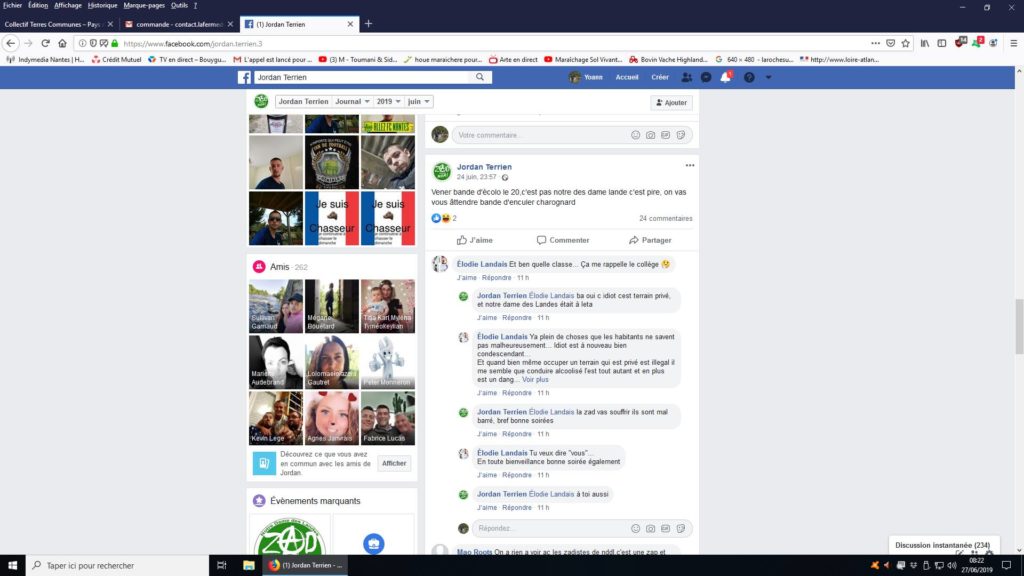The height and width of the screenshot is (576, 1024).
Task: Click Sullivan Garnaud's friend thumbnail
Action: [275, 306]
